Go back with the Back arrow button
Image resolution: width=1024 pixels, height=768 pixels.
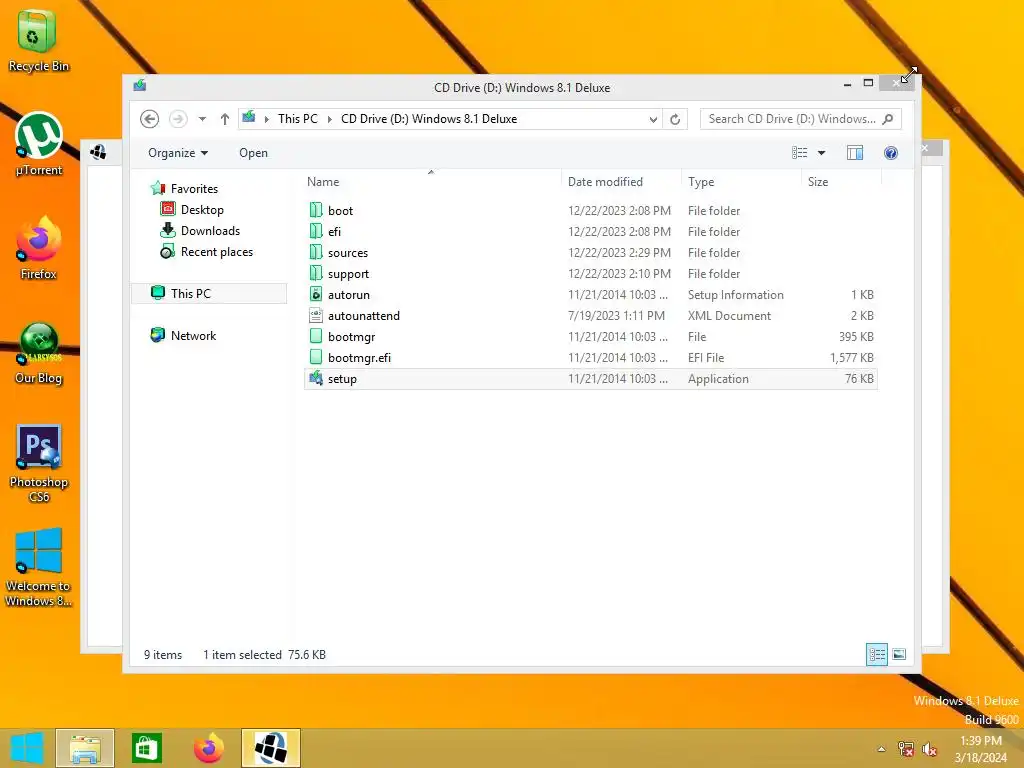[x=150, y=119]
